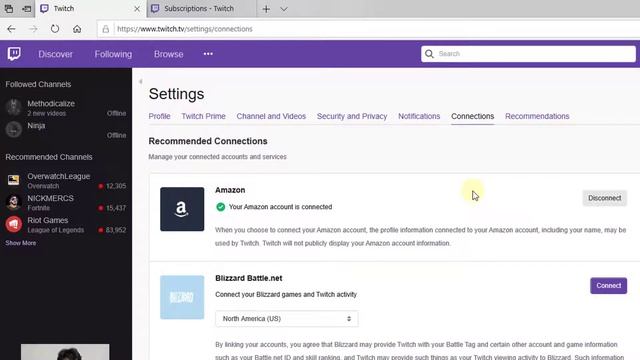Click the Blizzard logo tile
The image size is (640, 360).
point(182,297)
